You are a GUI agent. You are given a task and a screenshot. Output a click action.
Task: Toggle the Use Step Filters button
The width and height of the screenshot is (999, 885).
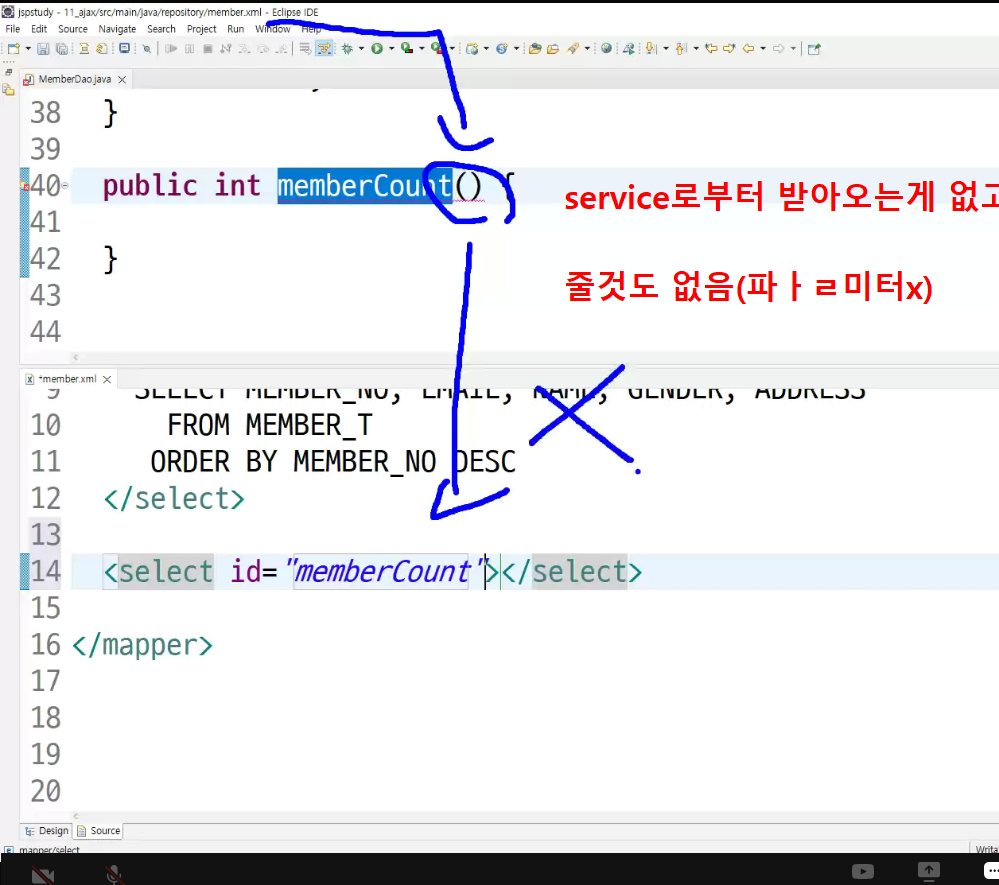click(324, 48)
